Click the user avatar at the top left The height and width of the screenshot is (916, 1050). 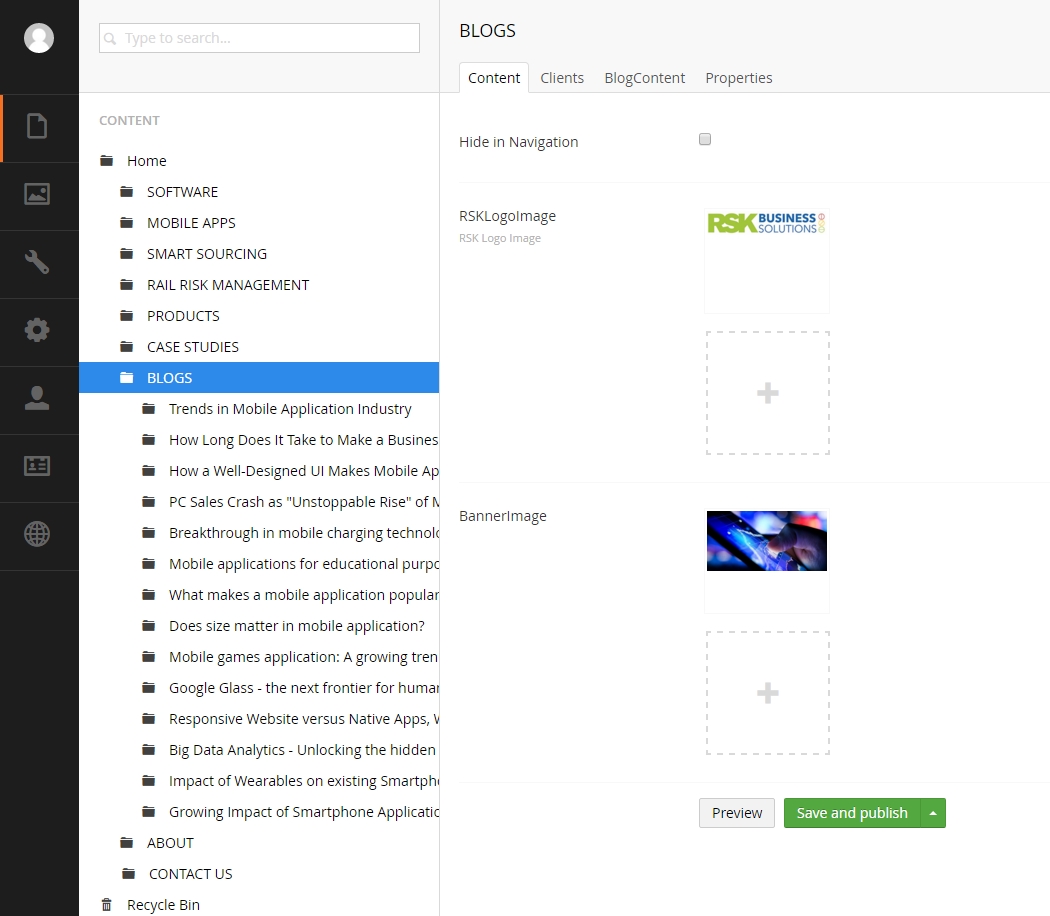pos(39,38)
